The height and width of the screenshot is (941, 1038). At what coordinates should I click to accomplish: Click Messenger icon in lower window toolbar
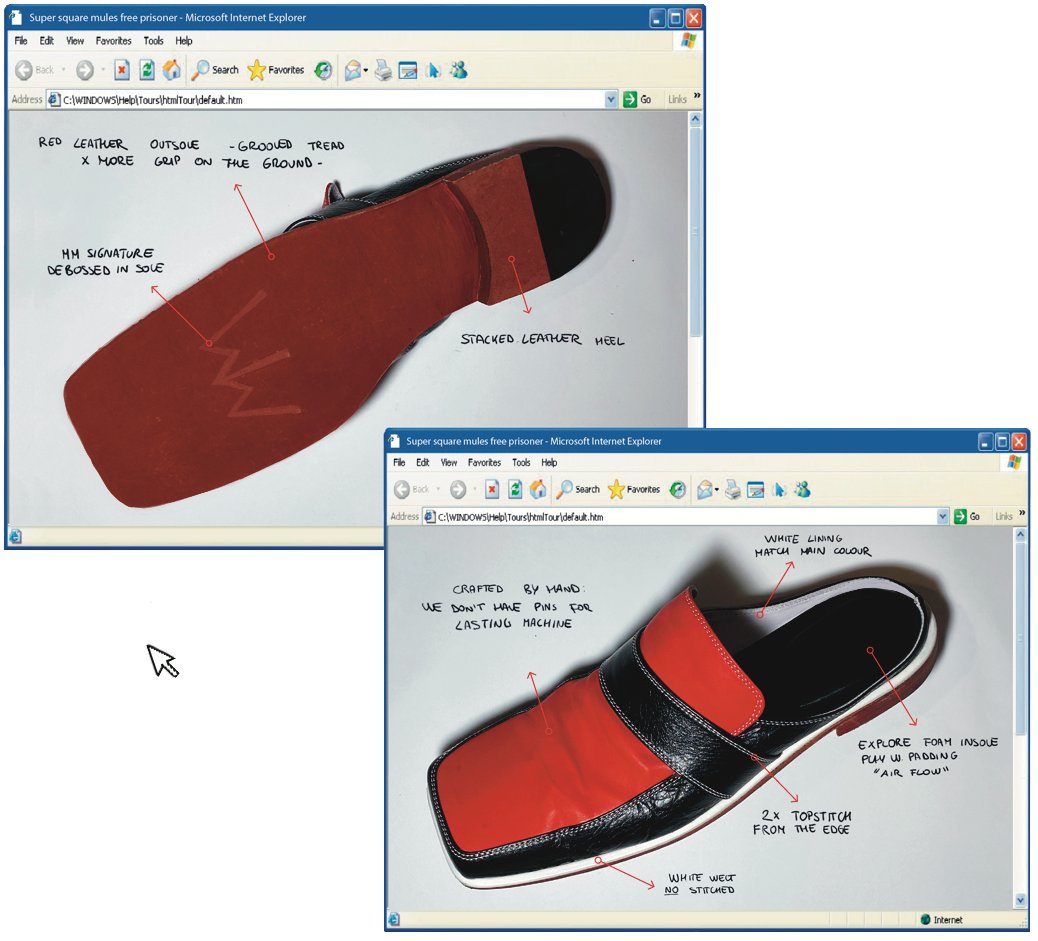[802, 489]
